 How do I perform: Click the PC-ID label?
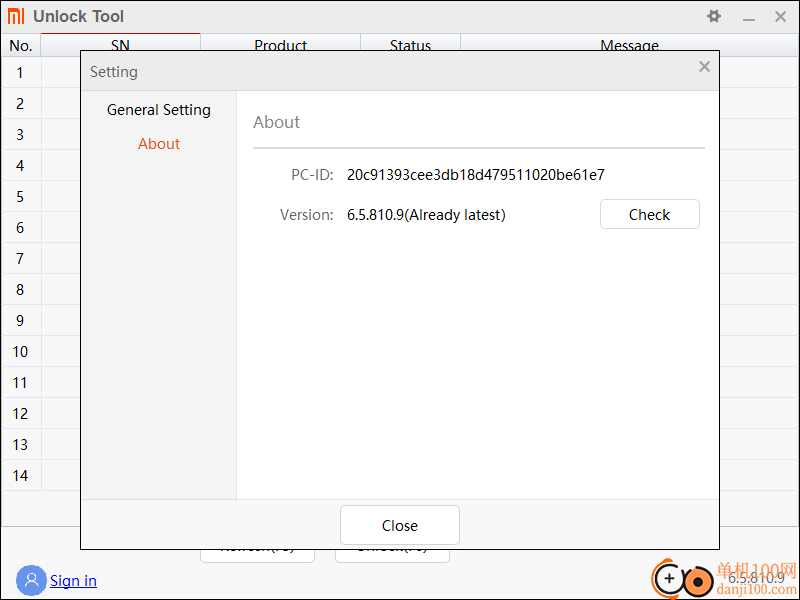pos(312,175)
